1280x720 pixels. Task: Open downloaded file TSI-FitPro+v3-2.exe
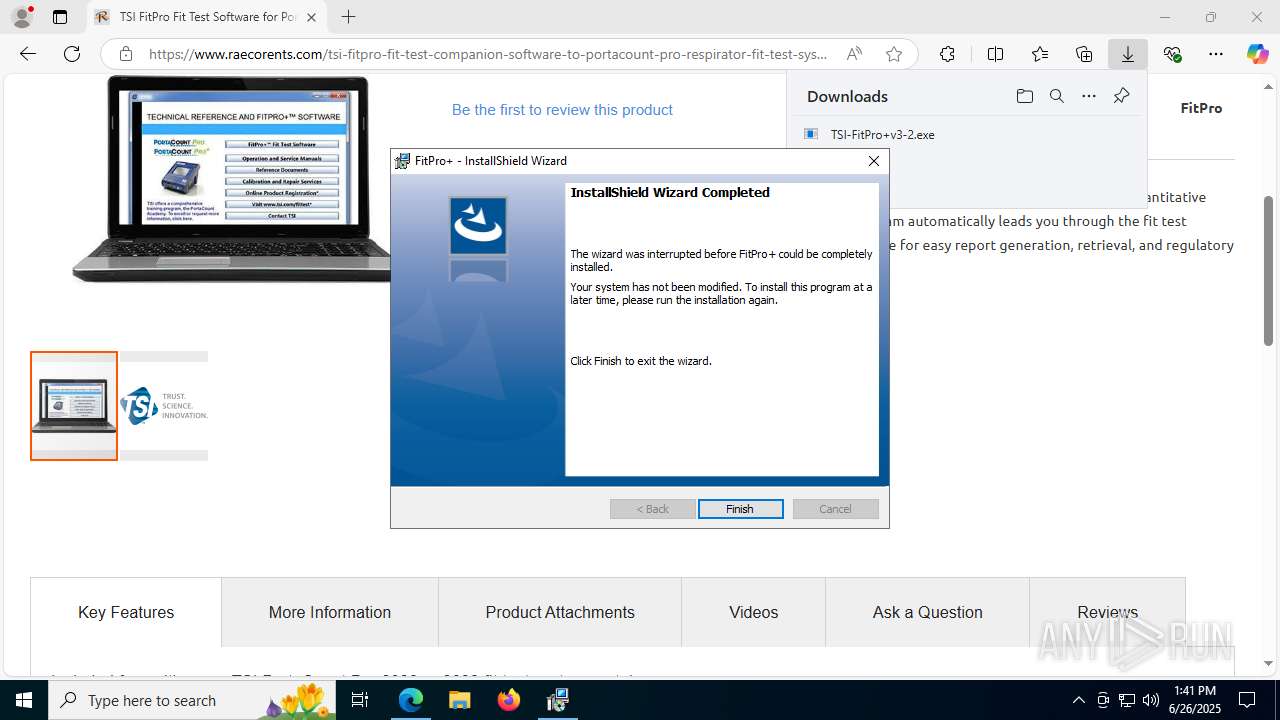point(882,134)
